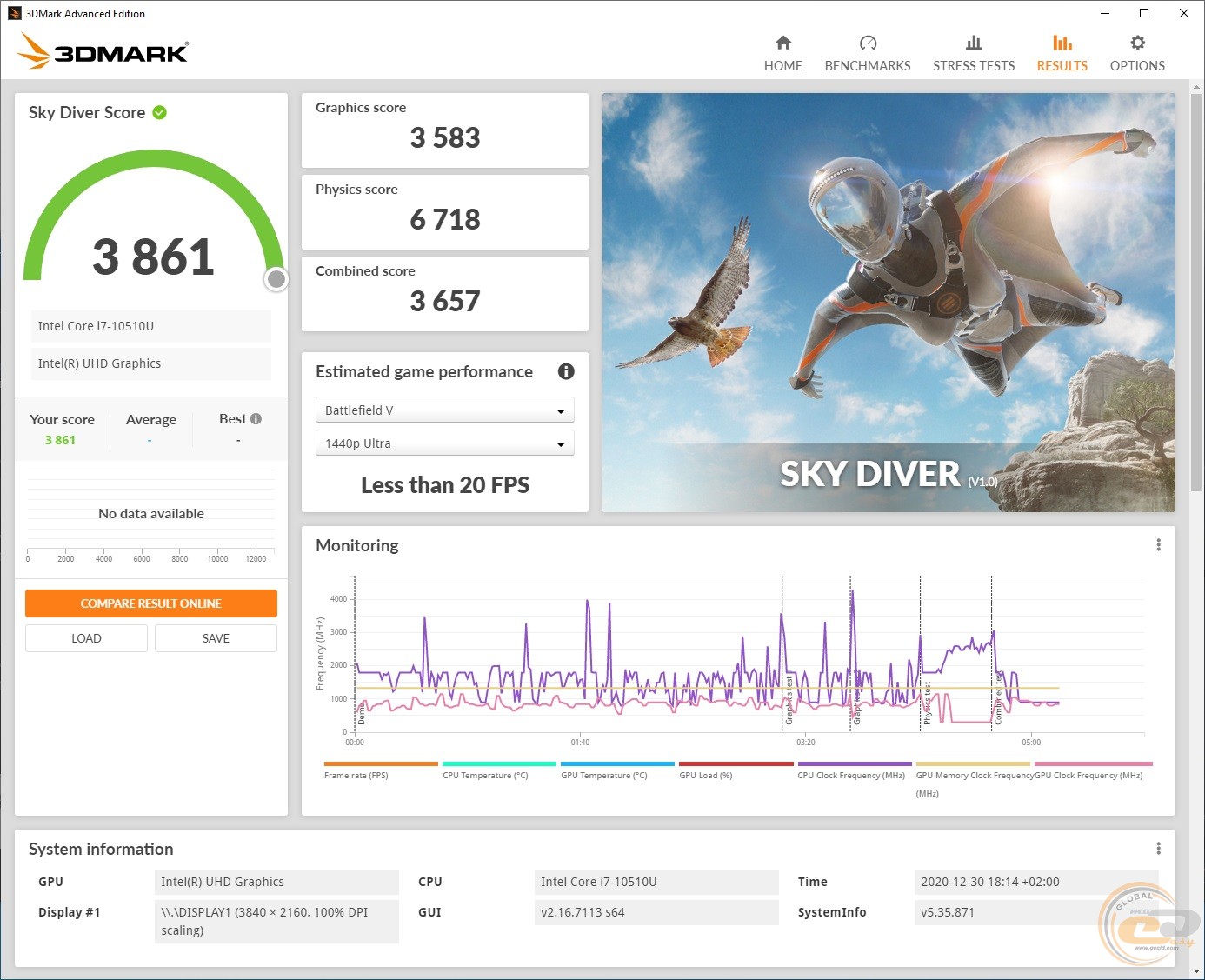This screenshot has width=1205, height=980.
Task: Select the Stress Tests chart icon
Action: 974,43
